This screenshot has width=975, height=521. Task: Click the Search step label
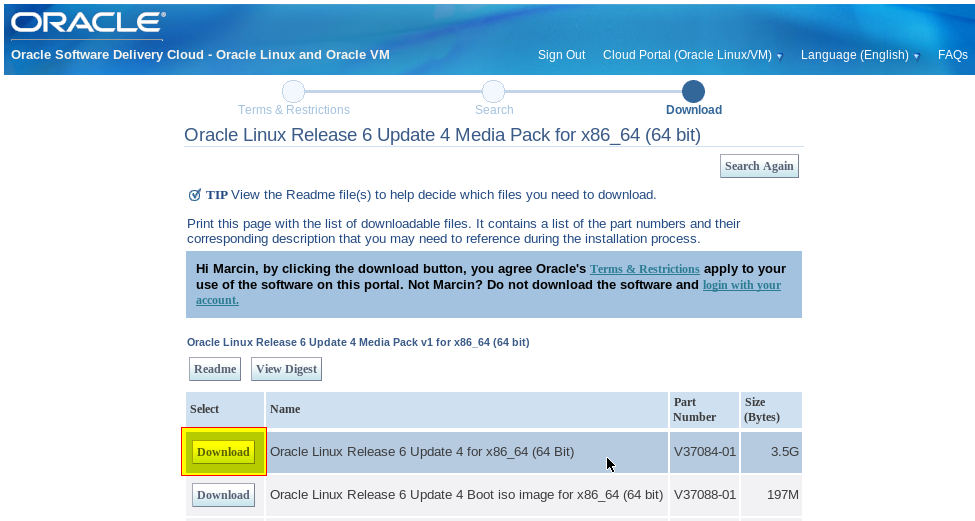(x=494, y=110)
